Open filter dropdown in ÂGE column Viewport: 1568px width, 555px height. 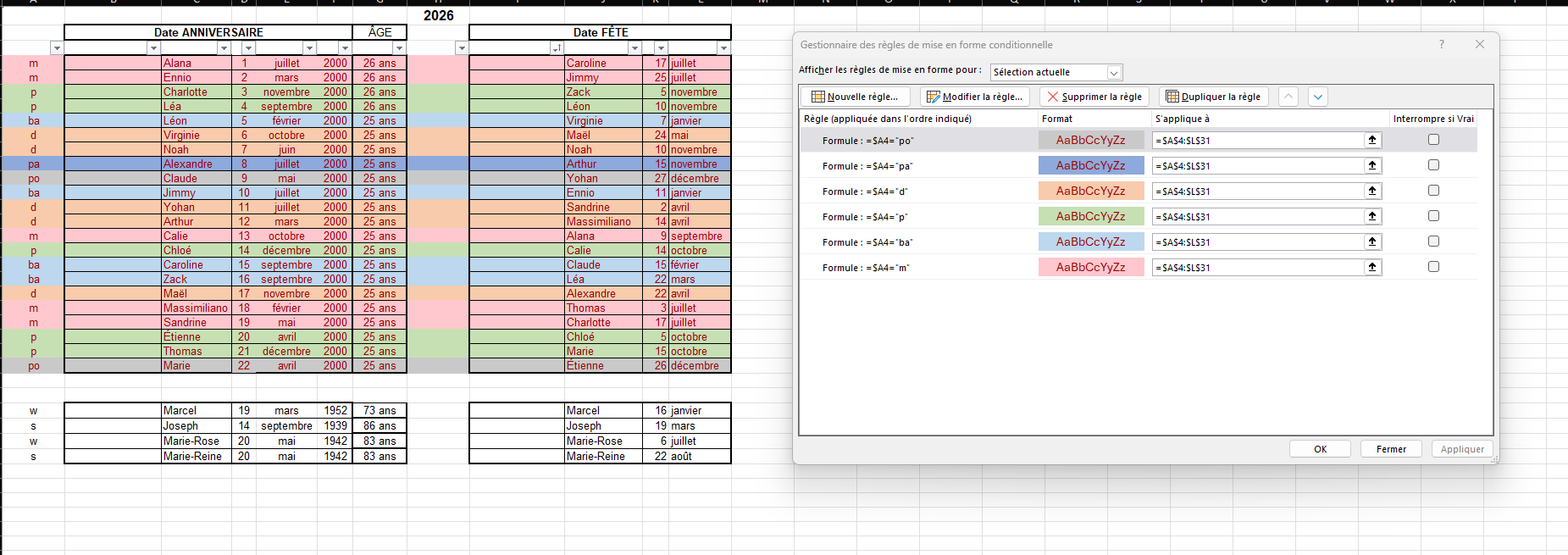[x=399, y=48]
